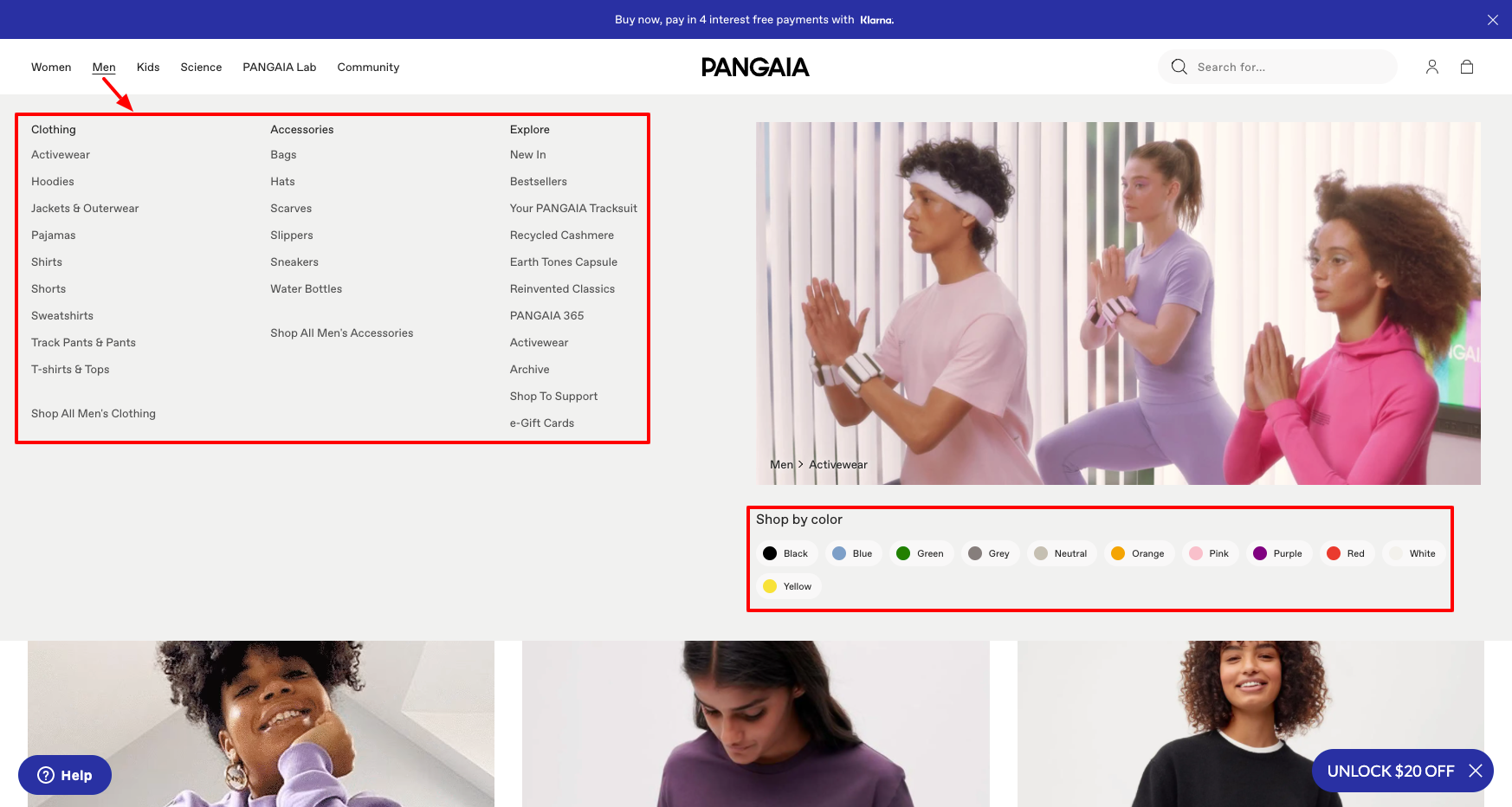Dismiss the Klarna promotional banner

(1493, 19)
